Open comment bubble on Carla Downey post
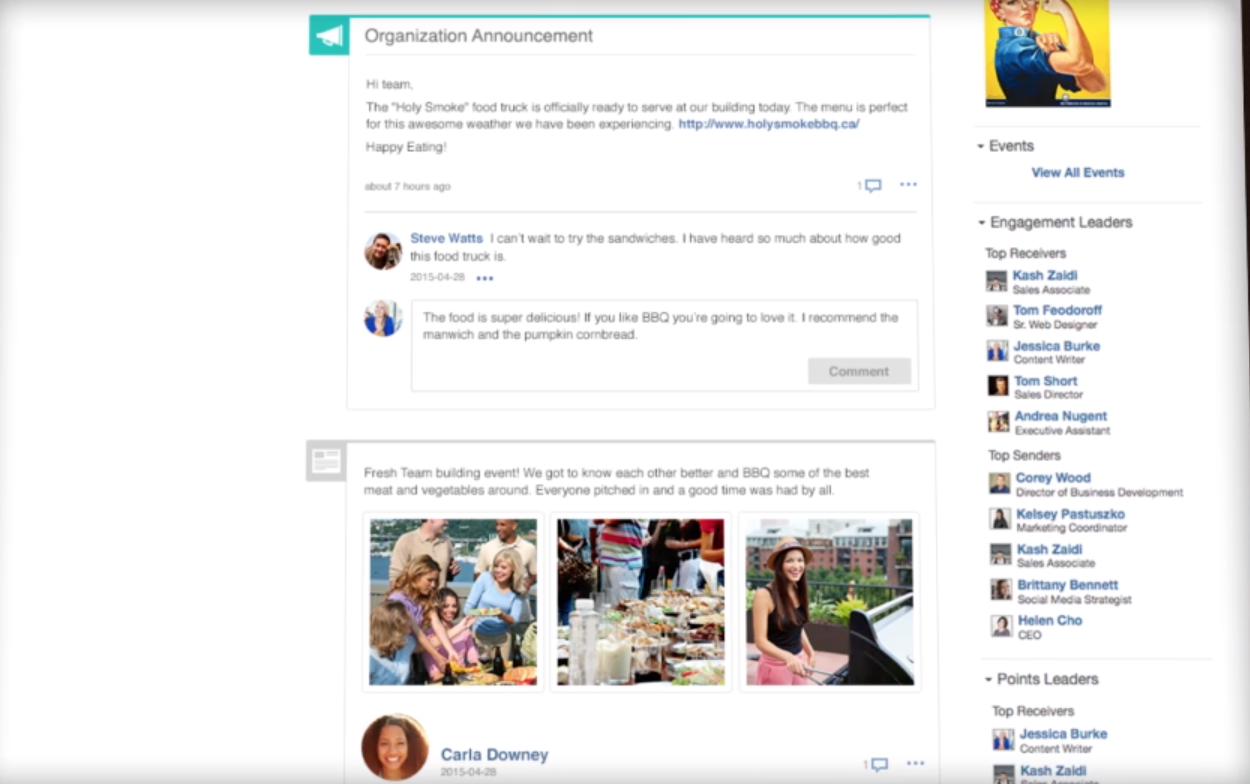 tap(878, 764)
